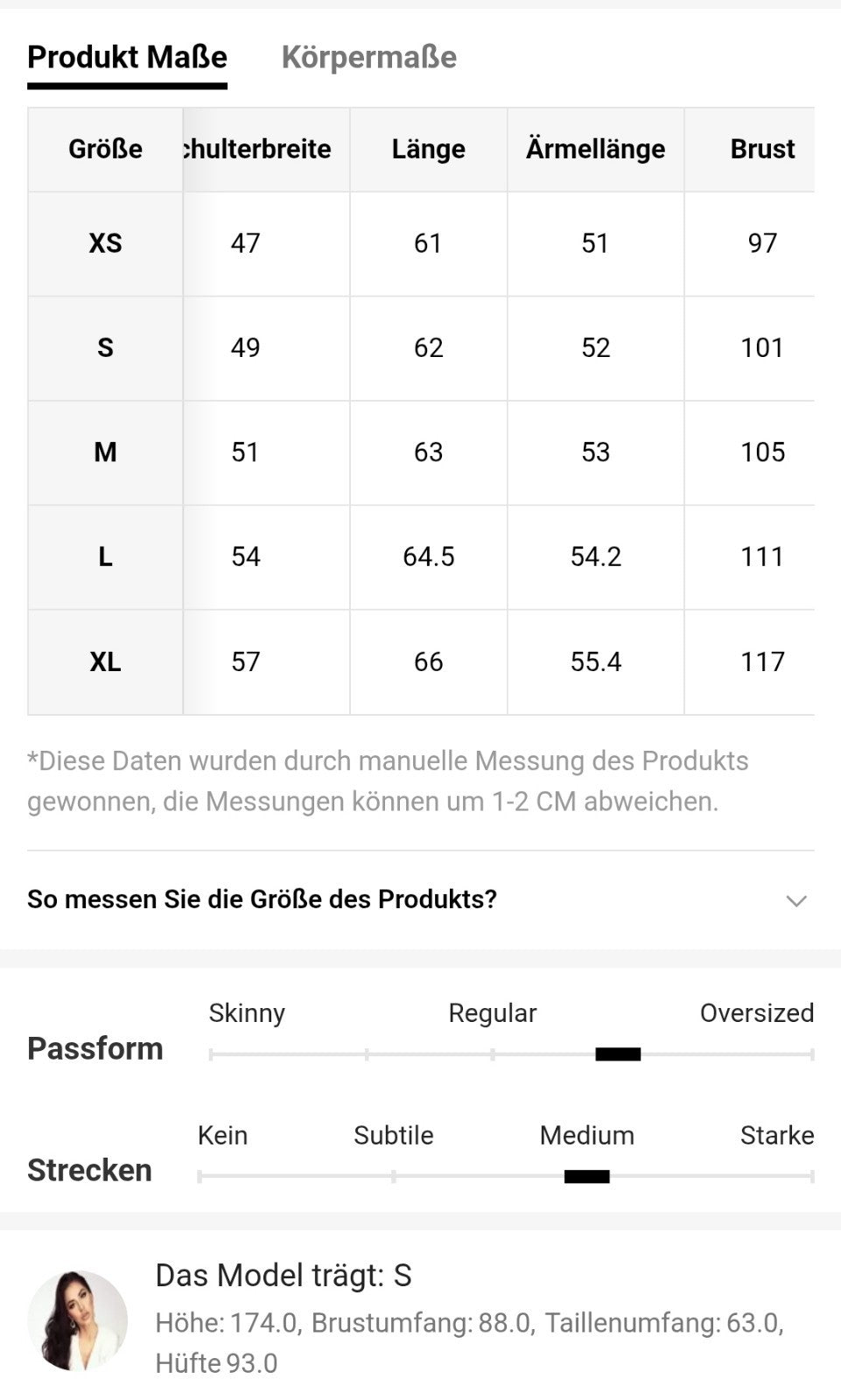This screenshot has width=841, height=1400.
Task: Click the Brust column header
Action: [x=762, y=150]
